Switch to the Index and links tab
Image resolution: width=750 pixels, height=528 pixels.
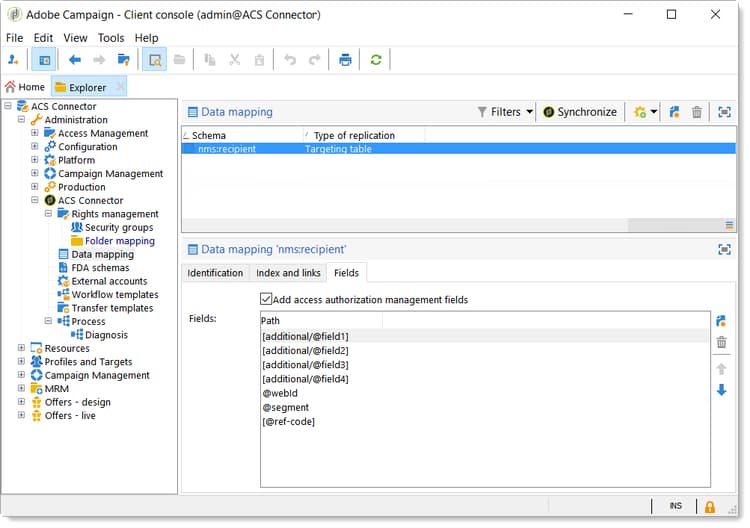(x=288, y=273)
